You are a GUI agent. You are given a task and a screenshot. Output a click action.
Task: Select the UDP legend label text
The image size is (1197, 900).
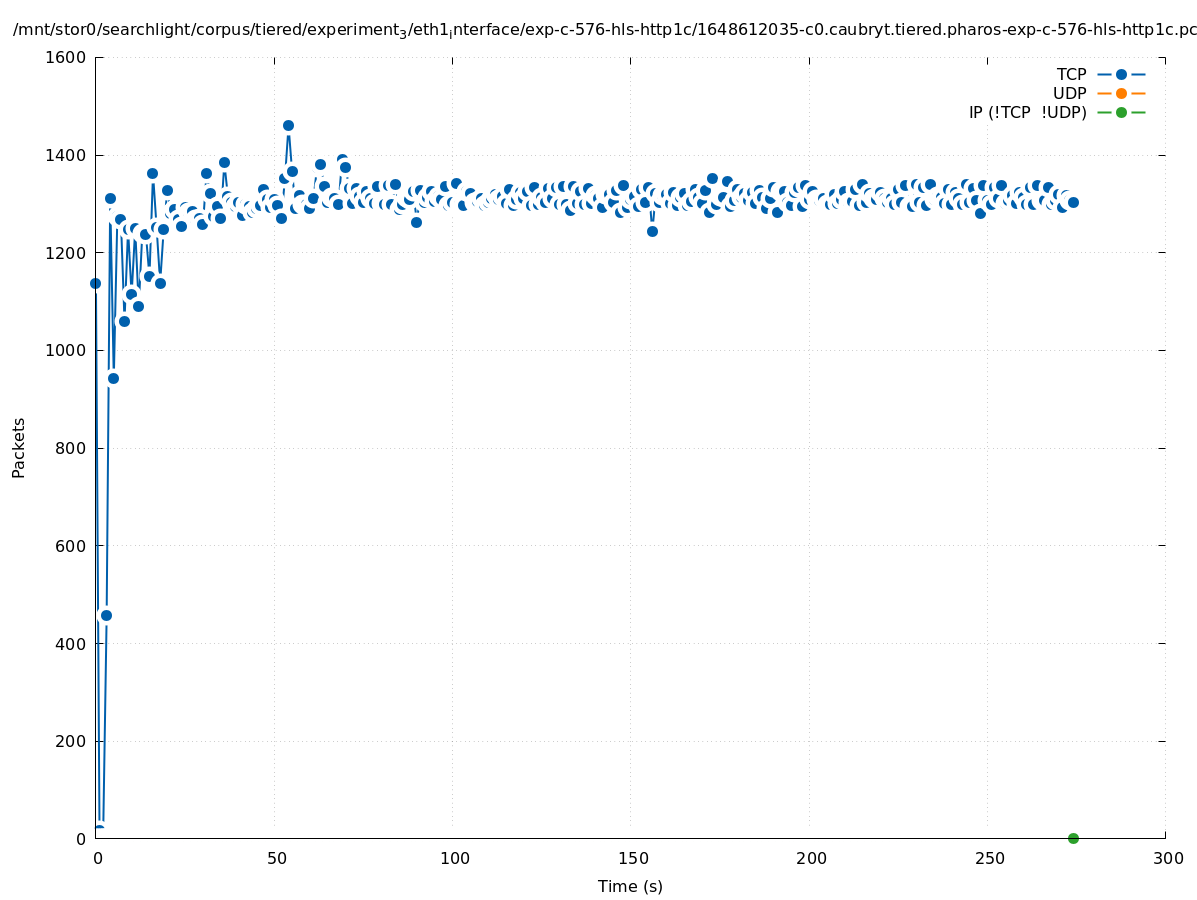[x=1069, y=93]
